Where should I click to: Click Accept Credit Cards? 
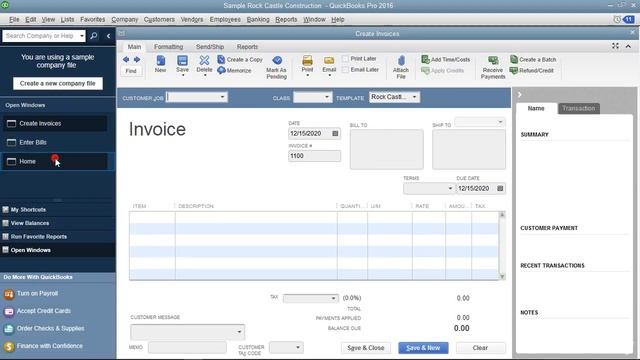[x=38, y=311]
